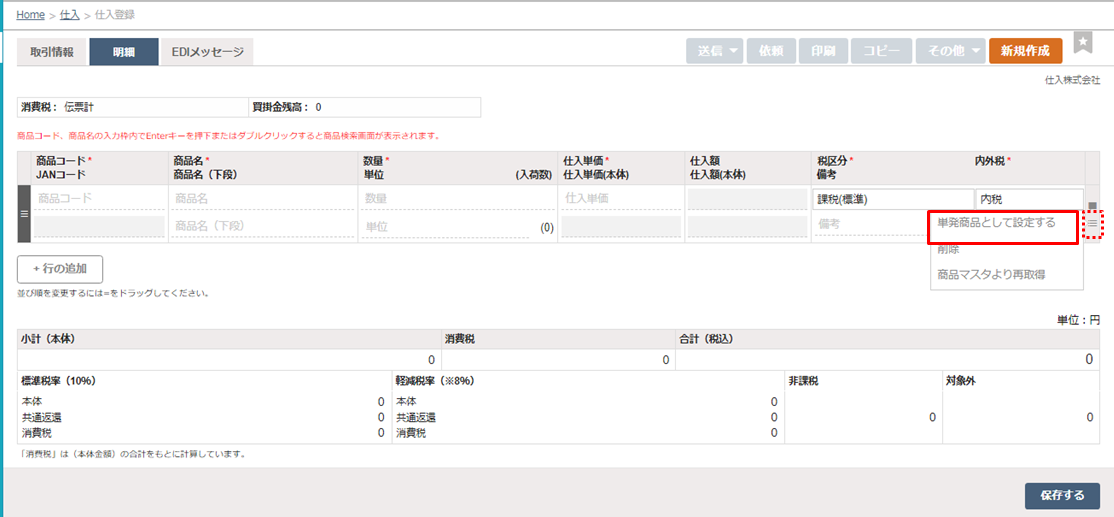Image resolution: width=1114 pixels, height=517 pixels.
Task: Click the 新規作成 button
Action: pyautogui.click(x=1025, y=51)
